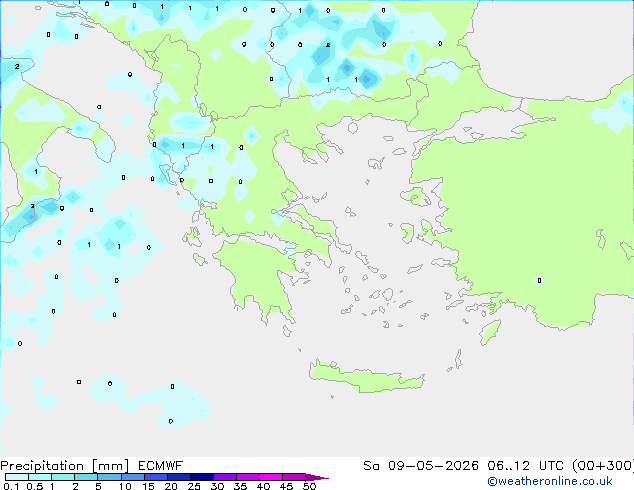Click the lone '0' value over southwestern Turkey
The width and height of the screenshot is (634, 490).
(539, 280)
